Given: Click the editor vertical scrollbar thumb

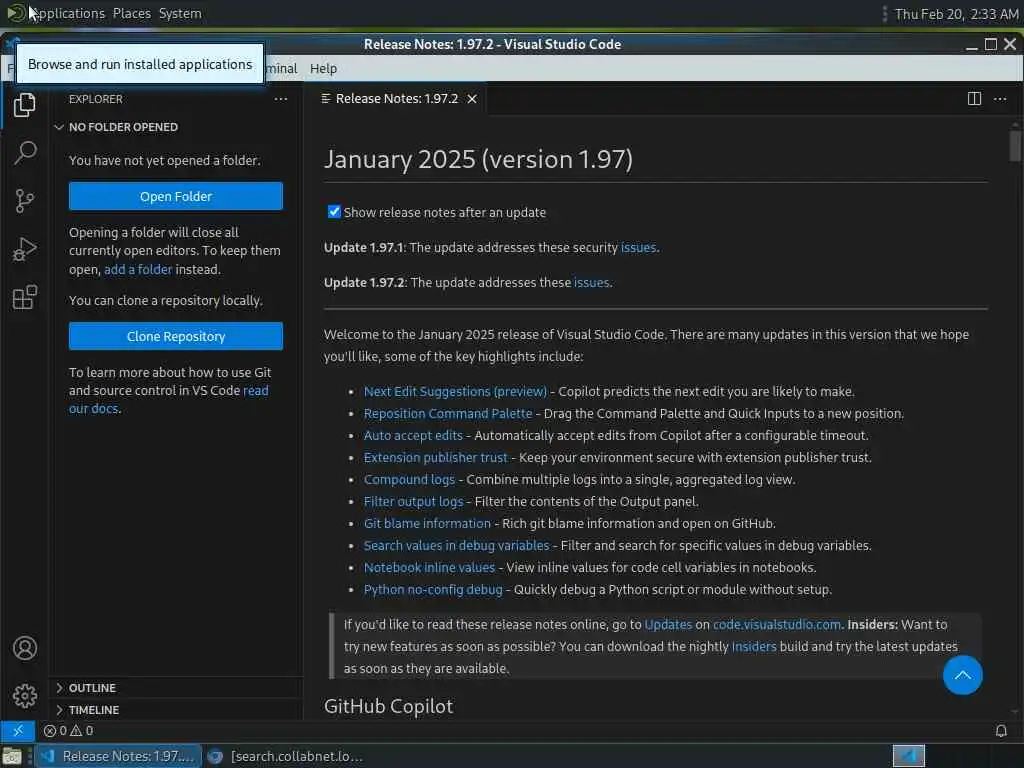Looking at the screenshot, I should pos(1015,145).
